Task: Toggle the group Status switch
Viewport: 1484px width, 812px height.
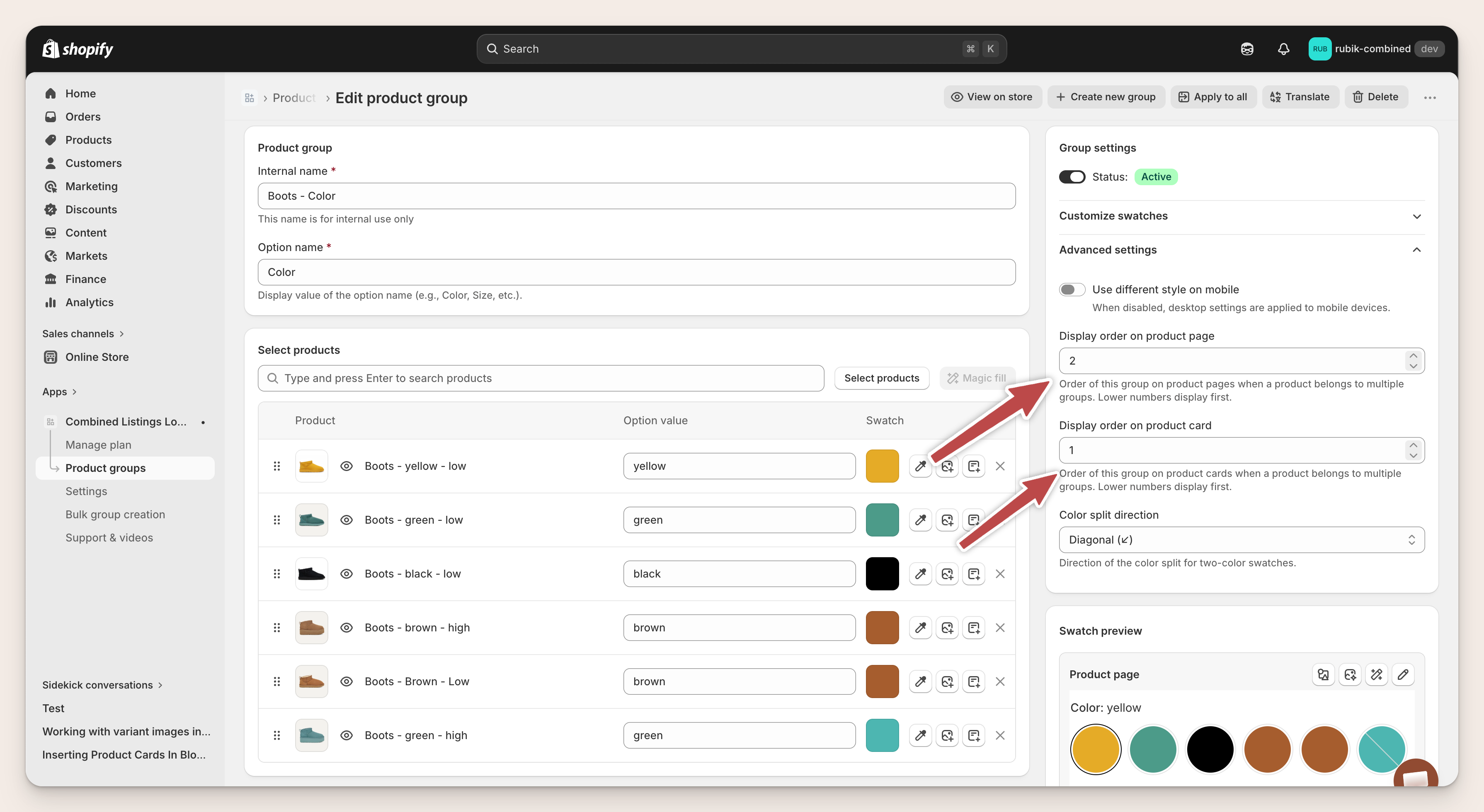Action: tap(1072, 177)
